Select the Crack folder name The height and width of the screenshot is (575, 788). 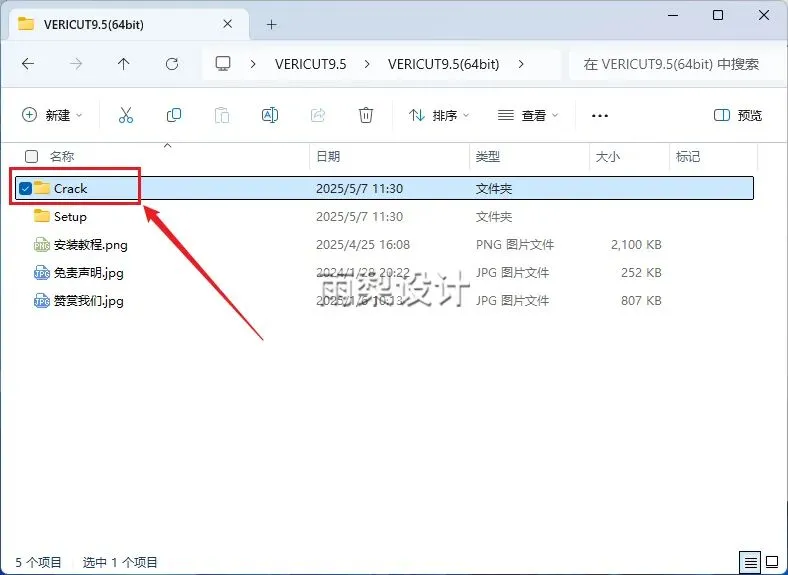[70, 188]
